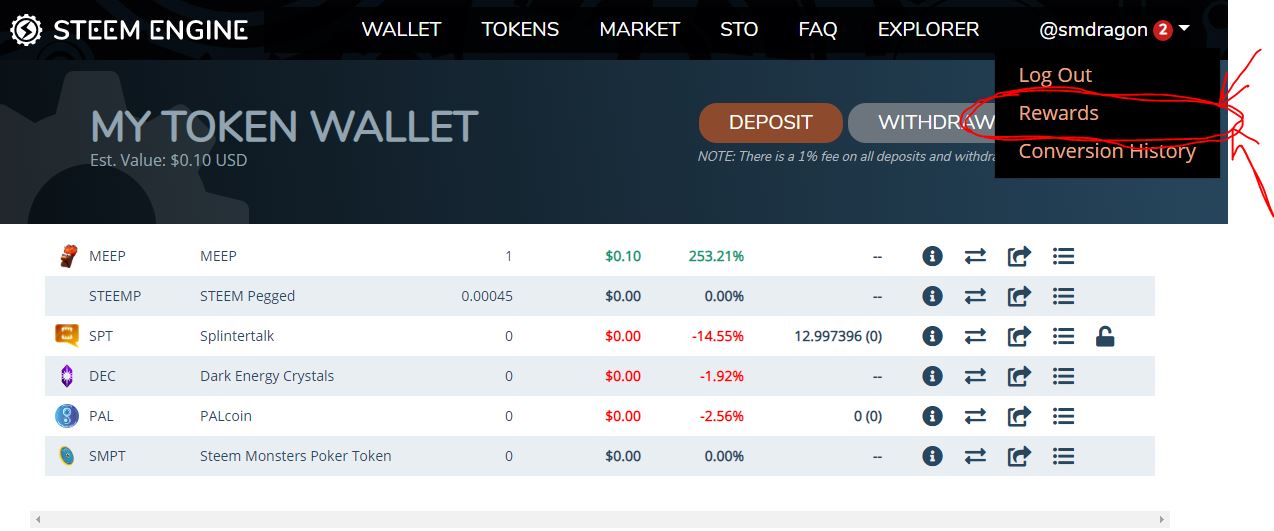The image size is (1274, 531).
Task: Click the STEEMP balance 0.00045
Action: [x=487, y=296]
